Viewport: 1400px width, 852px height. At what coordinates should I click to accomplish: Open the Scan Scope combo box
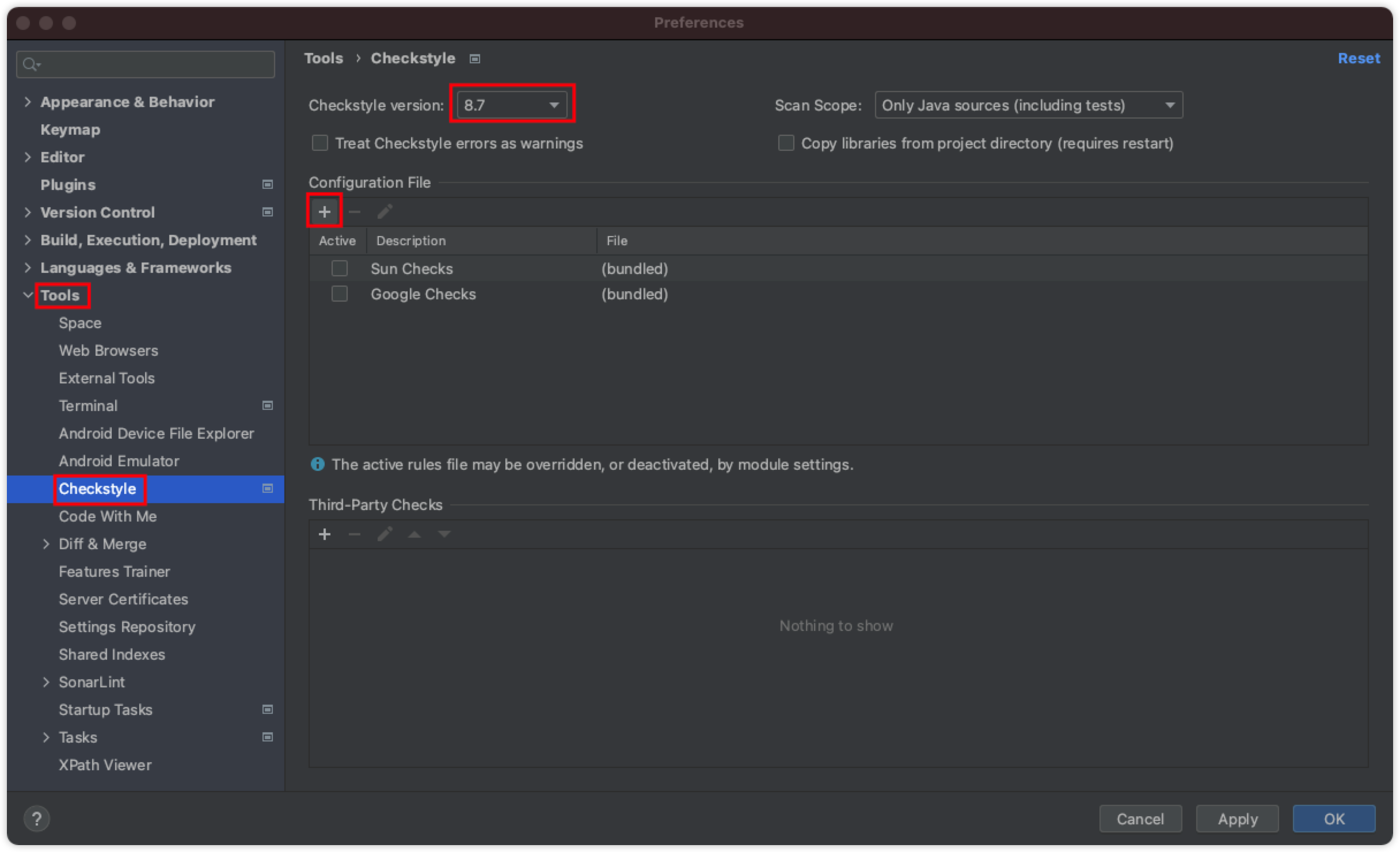click(1028, 105)
